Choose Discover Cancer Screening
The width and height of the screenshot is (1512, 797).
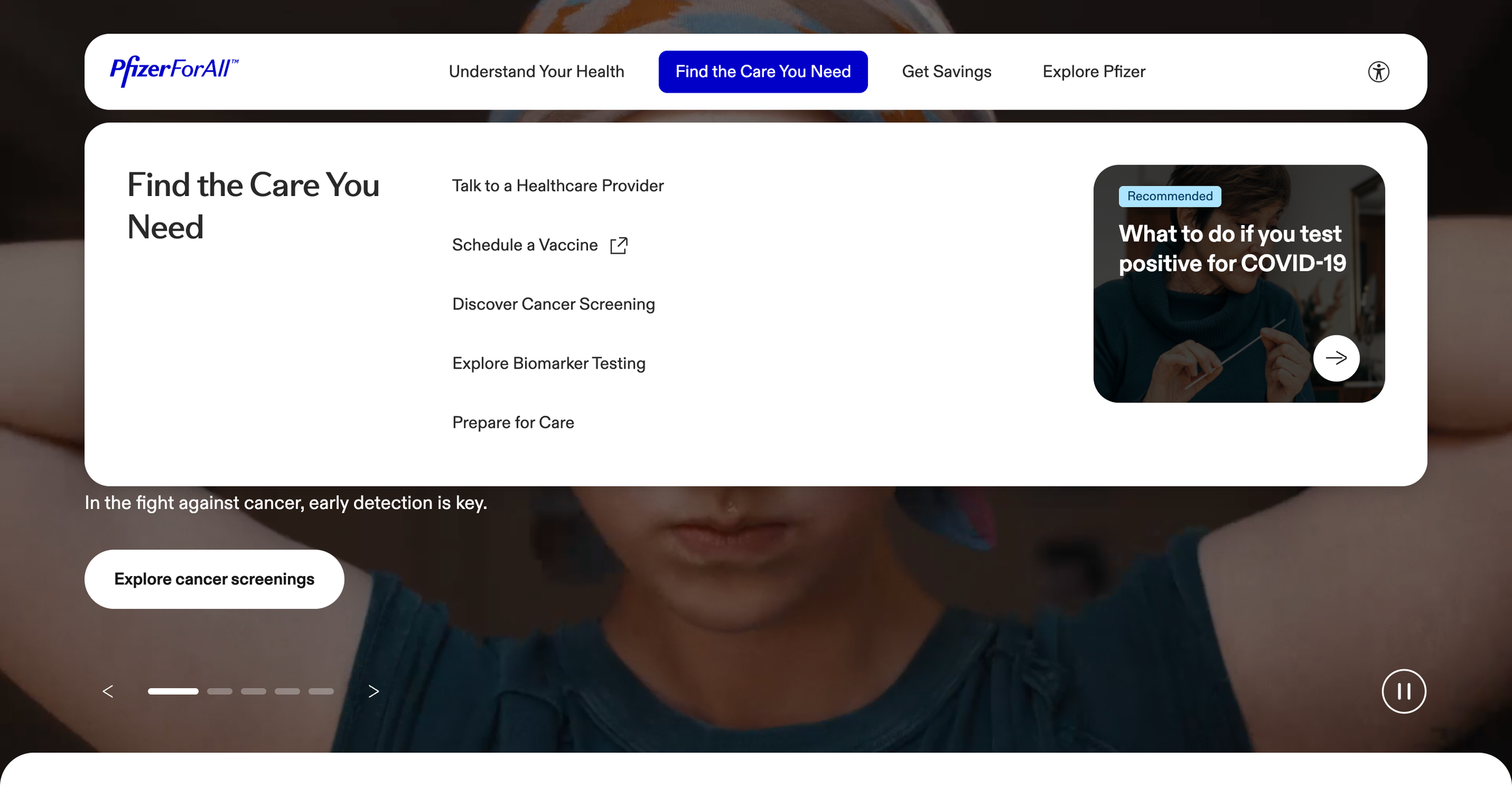pyautogui.click(x=553, y=304)
